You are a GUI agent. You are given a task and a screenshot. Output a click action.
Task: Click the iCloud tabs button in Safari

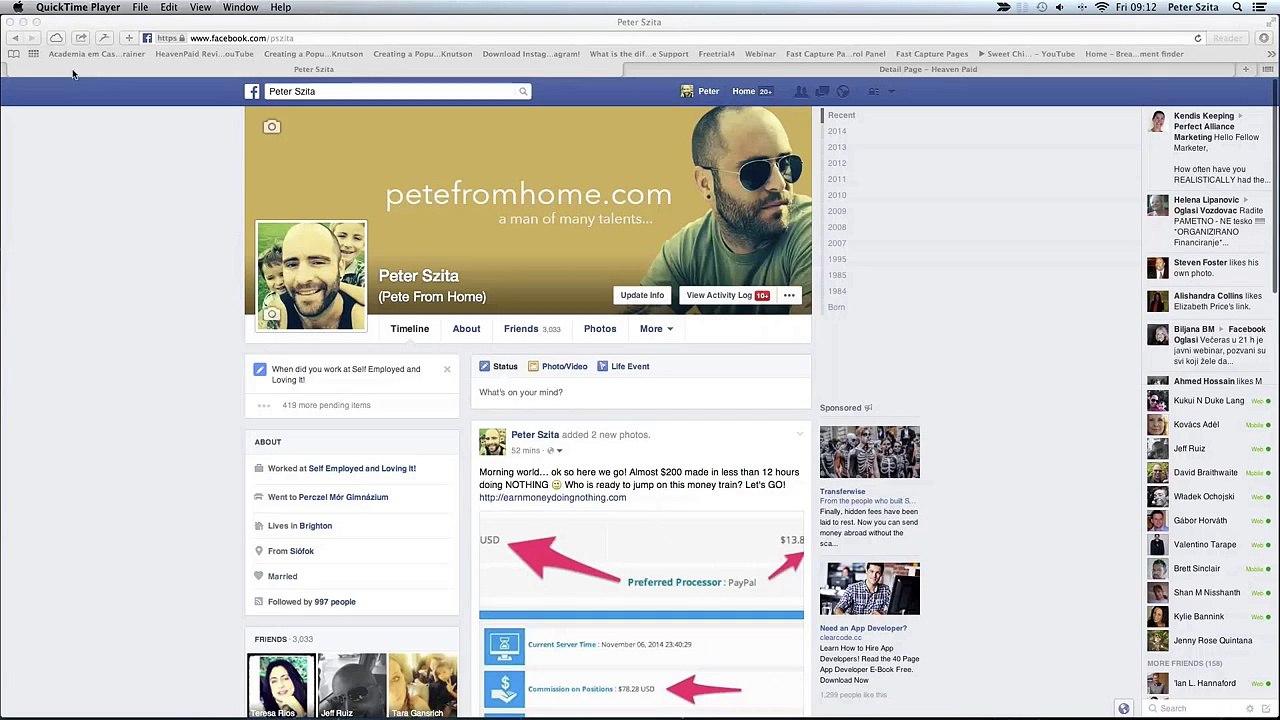(x=57, y=38)
